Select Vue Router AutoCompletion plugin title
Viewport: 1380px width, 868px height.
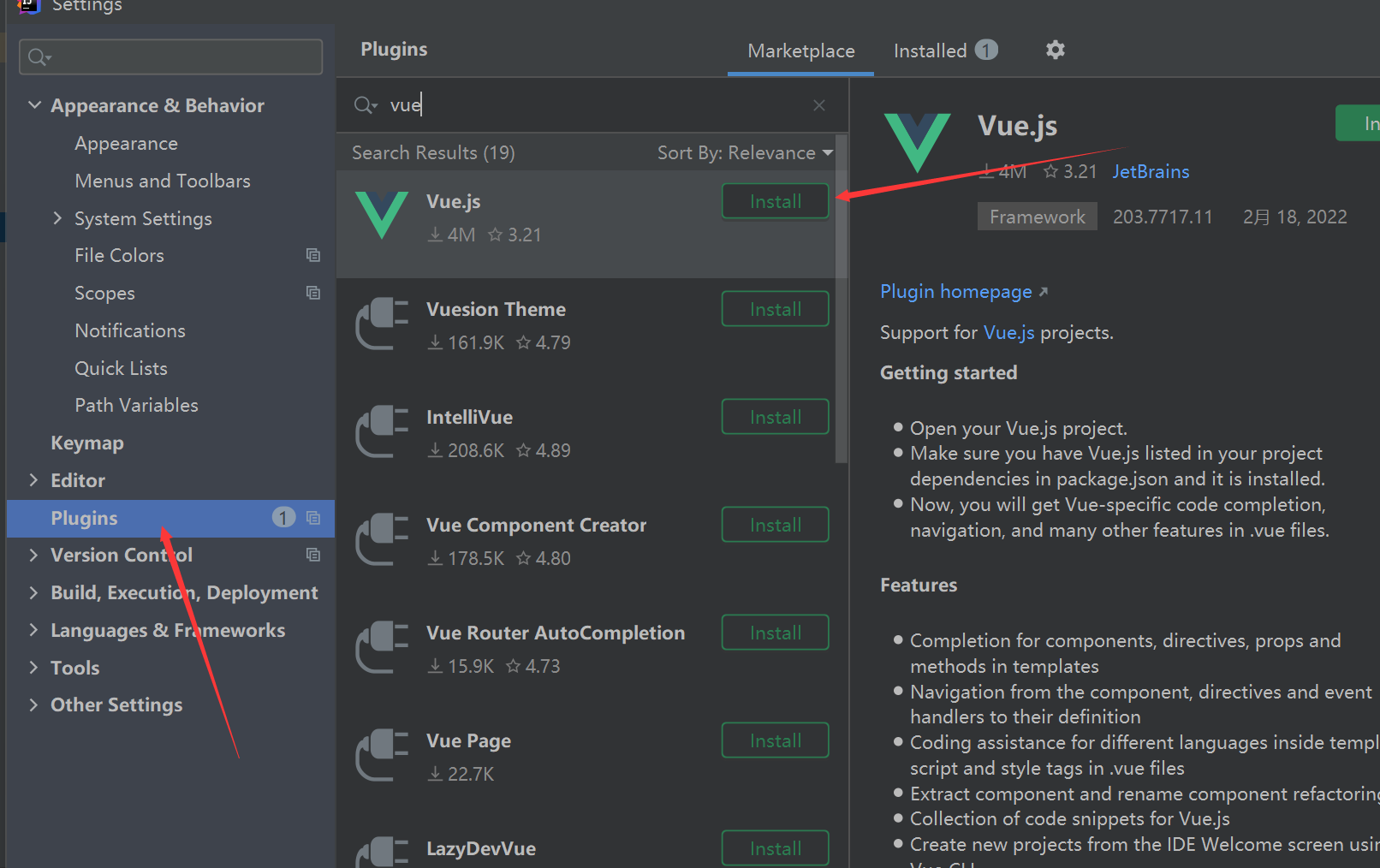pyautogui.click(x=556, y=633)
